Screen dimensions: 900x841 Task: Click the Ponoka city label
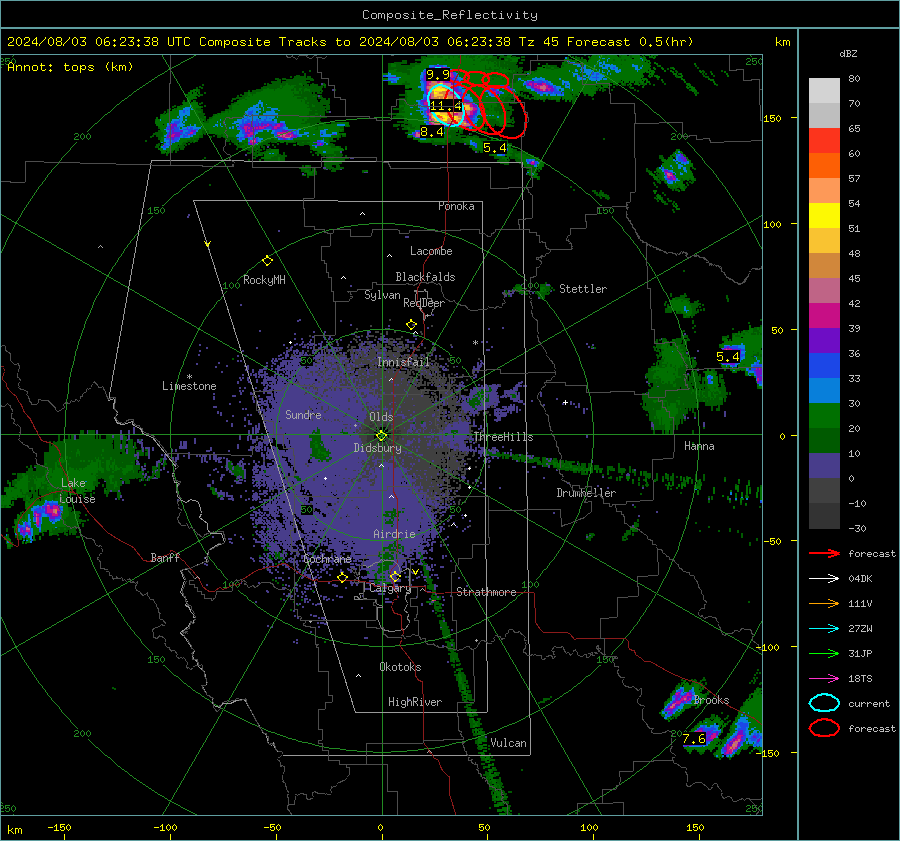coord(456,206)
